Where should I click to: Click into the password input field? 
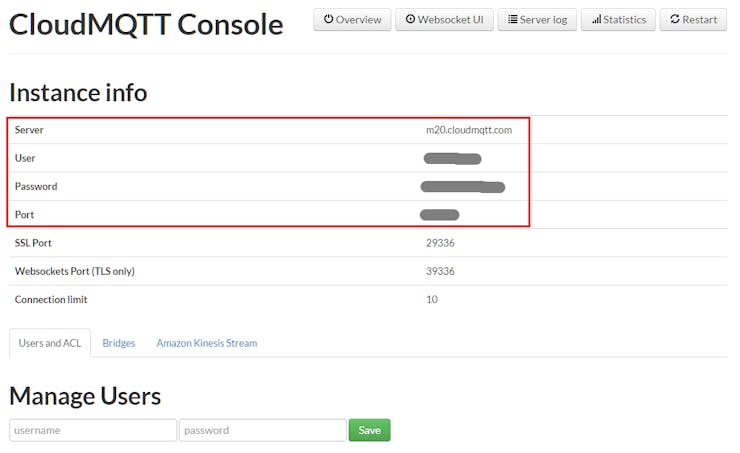pyautogui.click(x=263, y=430)
